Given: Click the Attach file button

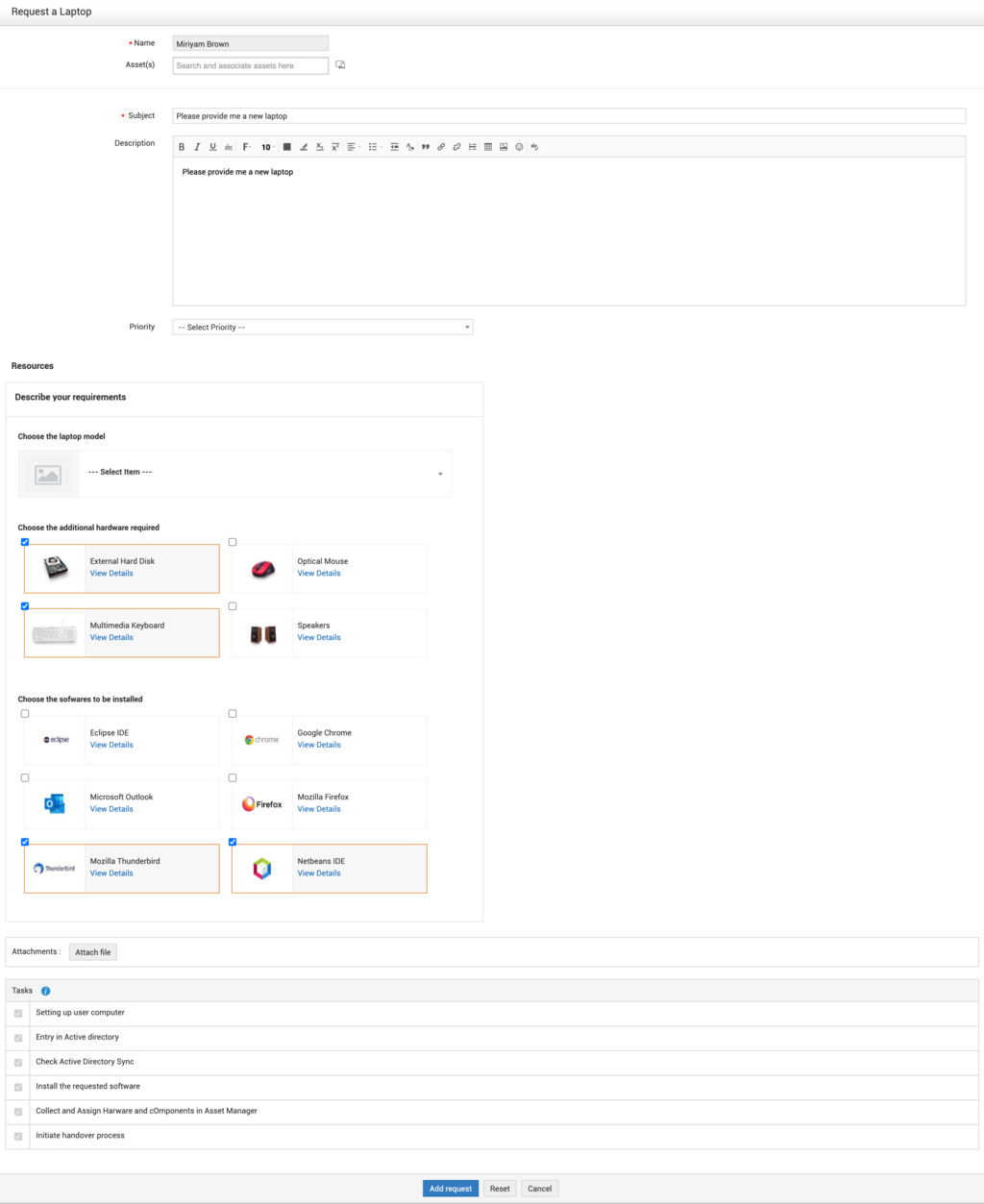Looking at the screenshot, I should 93,952.
